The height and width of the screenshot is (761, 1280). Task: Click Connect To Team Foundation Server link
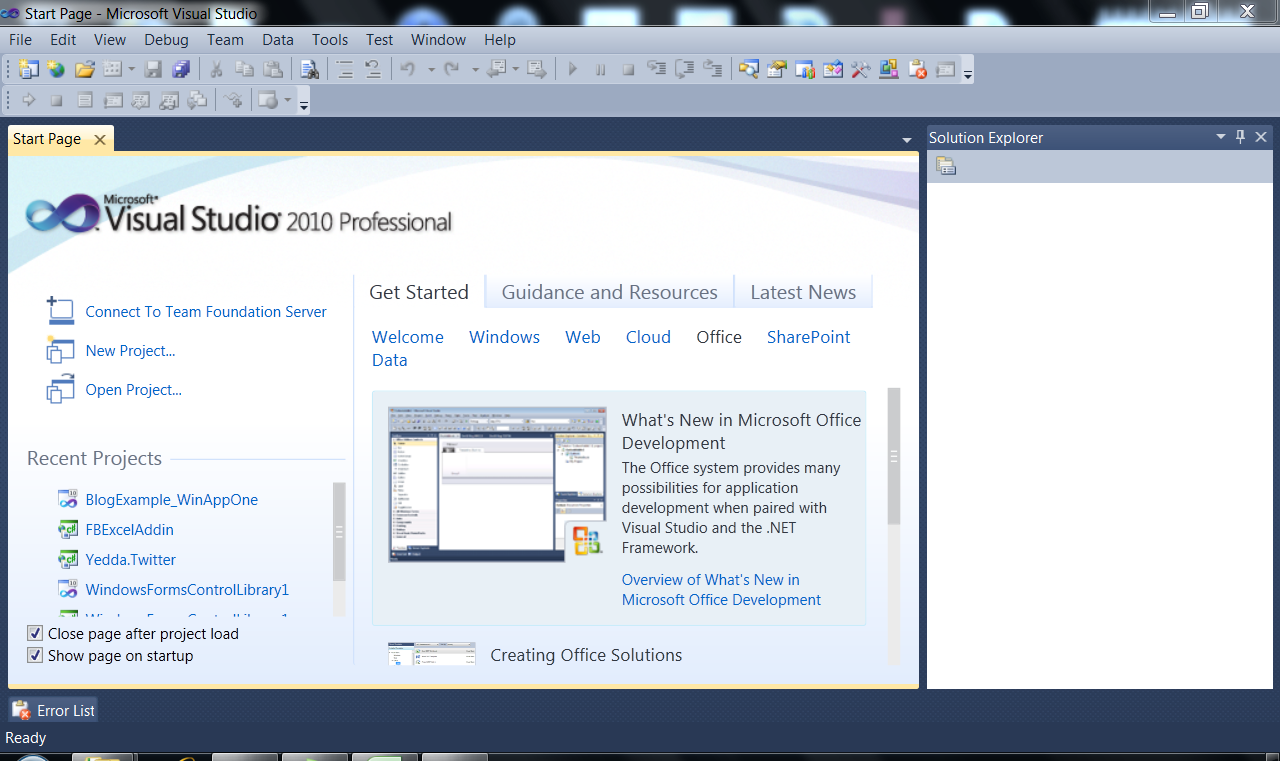click(x=206, y=312)
